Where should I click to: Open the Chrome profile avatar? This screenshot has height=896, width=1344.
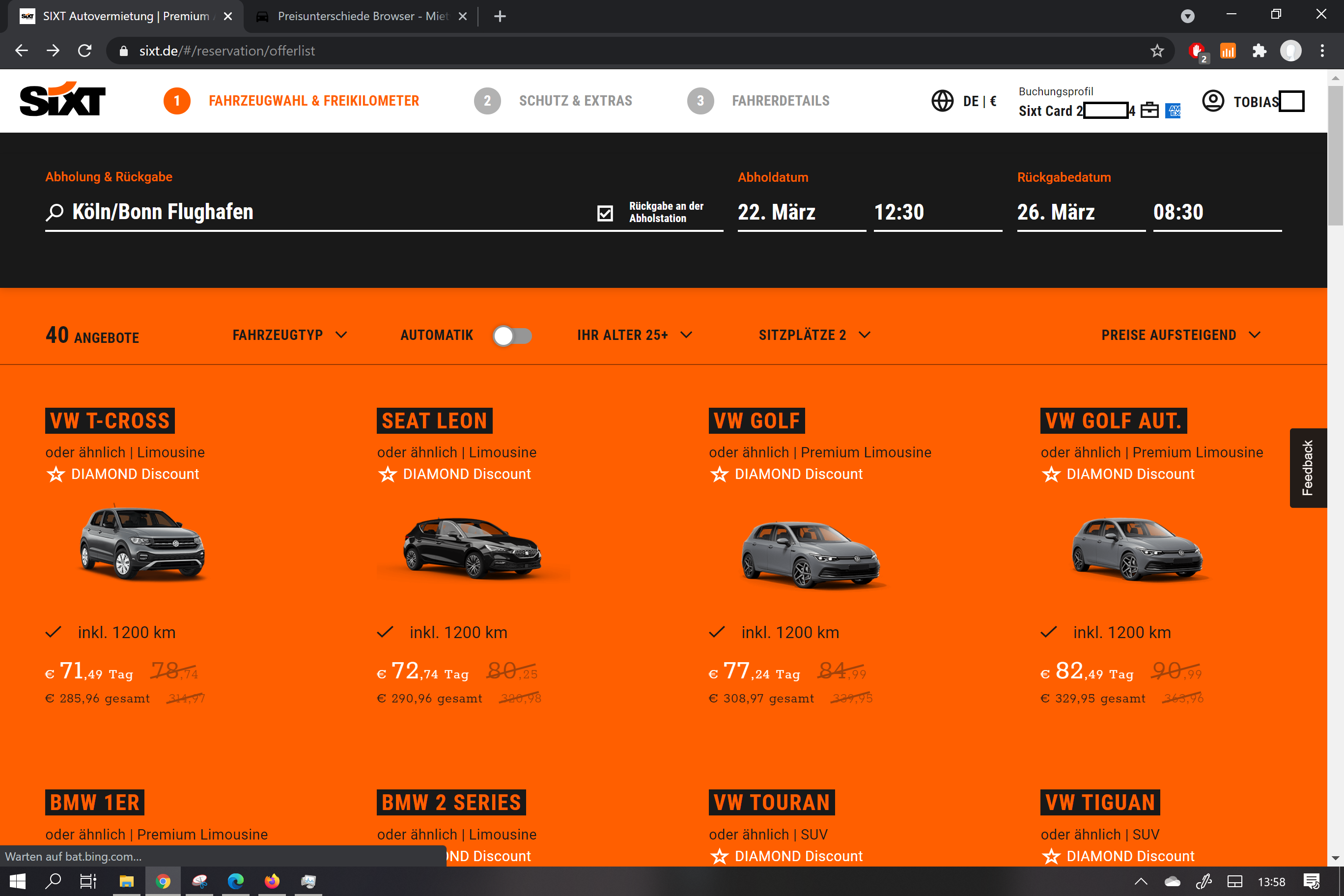point(1291,51)
